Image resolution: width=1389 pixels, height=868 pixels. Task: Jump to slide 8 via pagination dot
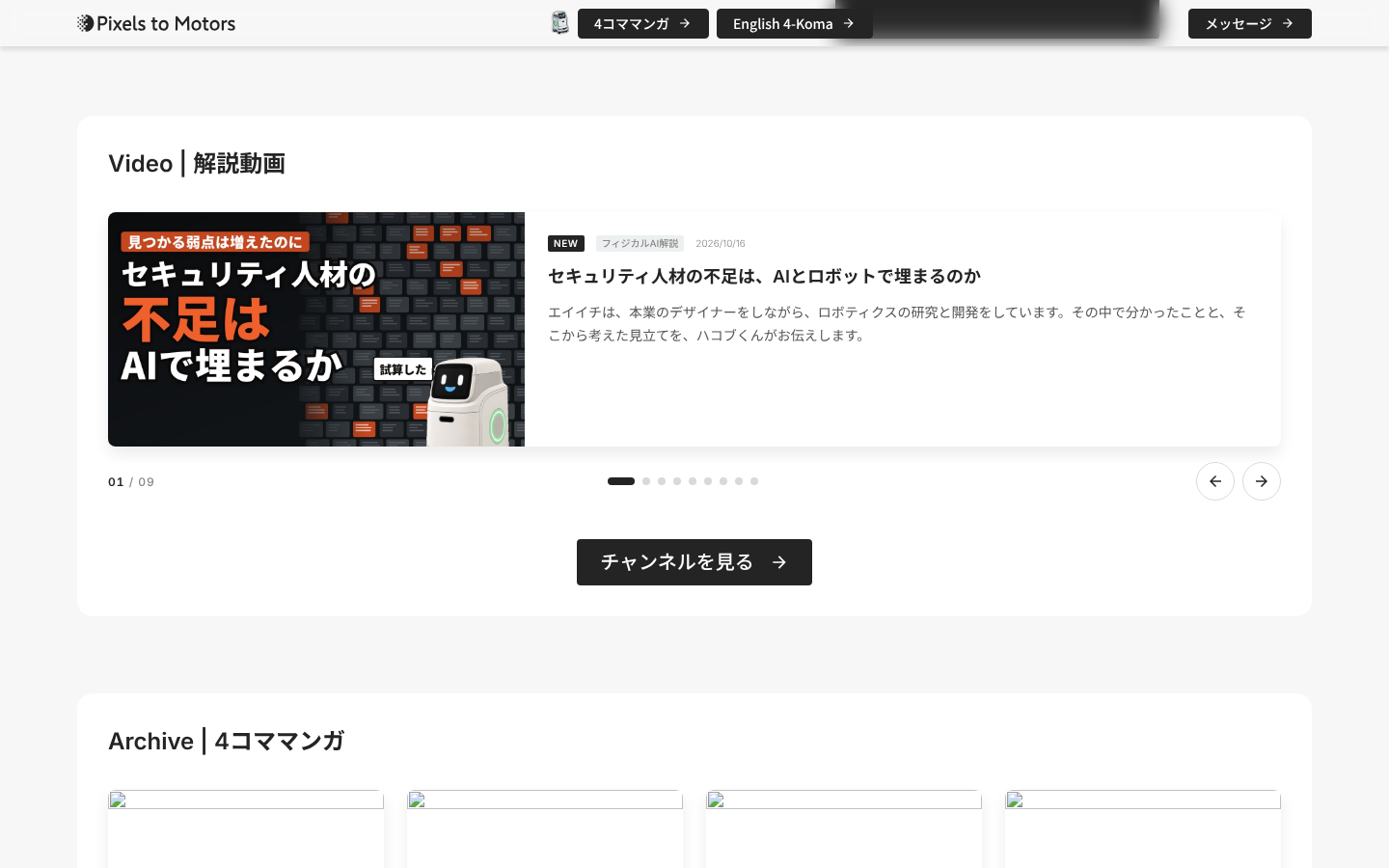click(739, 481)
